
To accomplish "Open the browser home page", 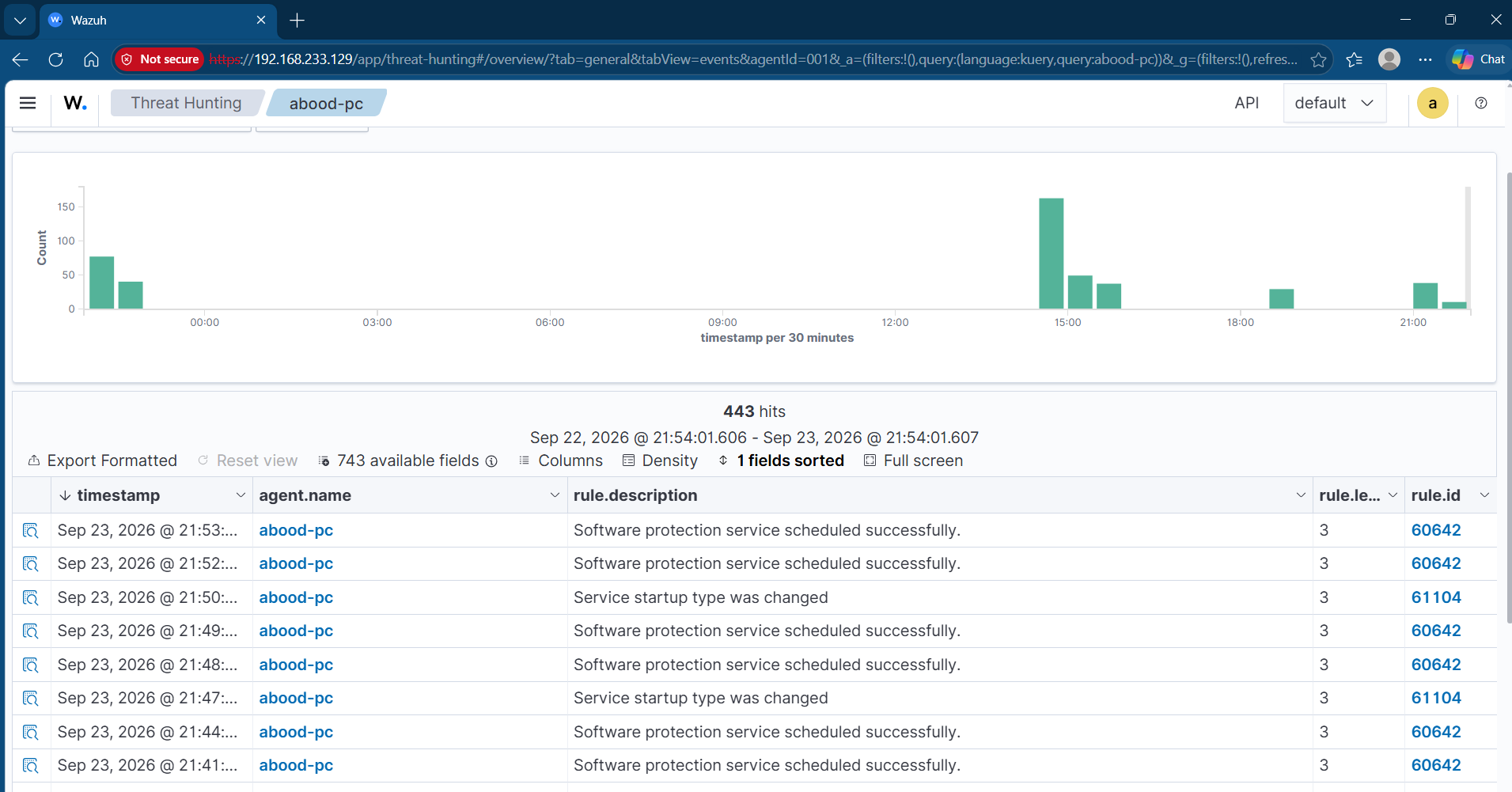I will pos(91,59).
